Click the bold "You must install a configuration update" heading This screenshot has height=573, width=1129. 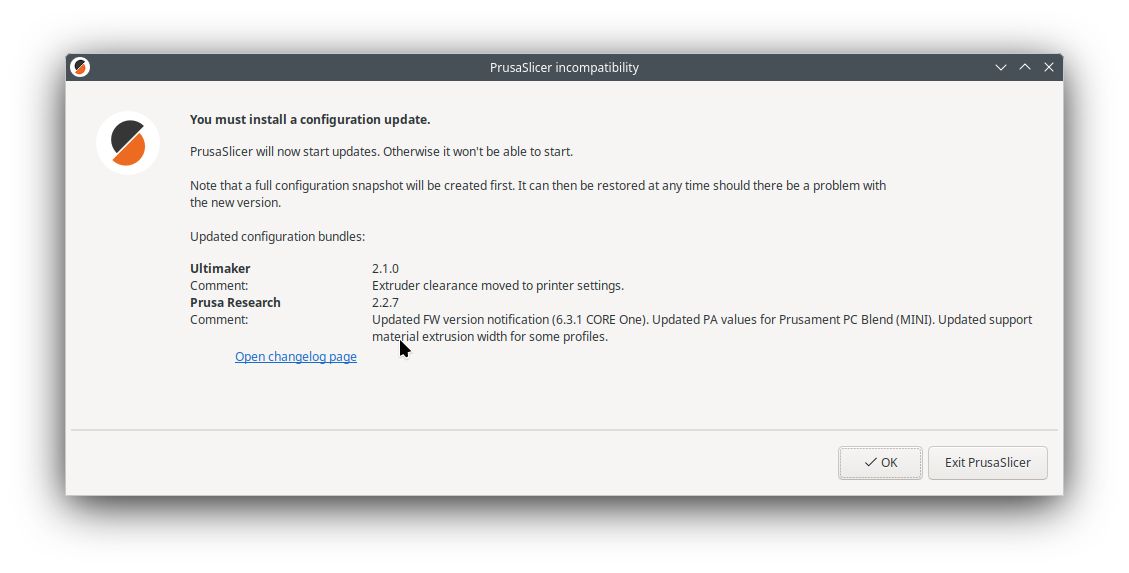[310, 120]
